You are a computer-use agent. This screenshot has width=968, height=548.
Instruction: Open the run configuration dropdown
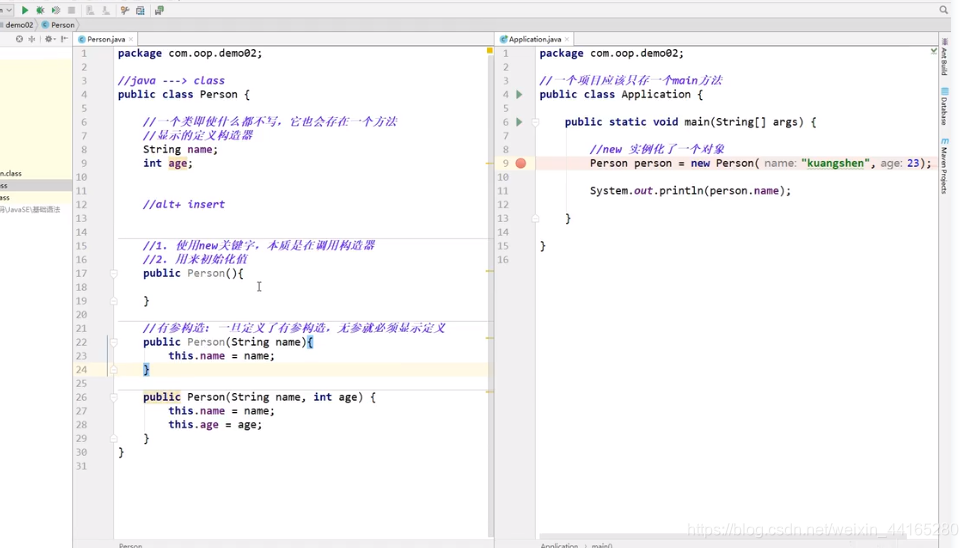(7, 10)
